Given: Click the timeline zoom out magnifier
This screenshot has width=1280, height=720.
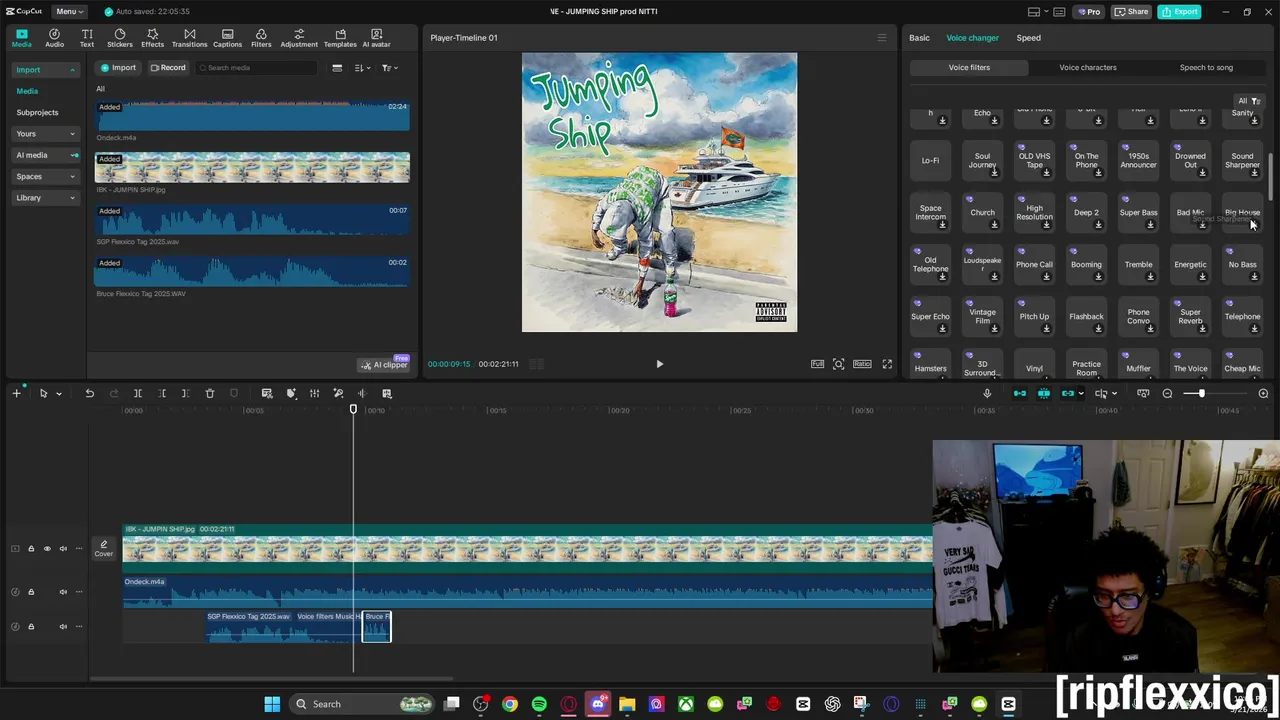Looking at the screenshot, I should [x=1167, y=393].
